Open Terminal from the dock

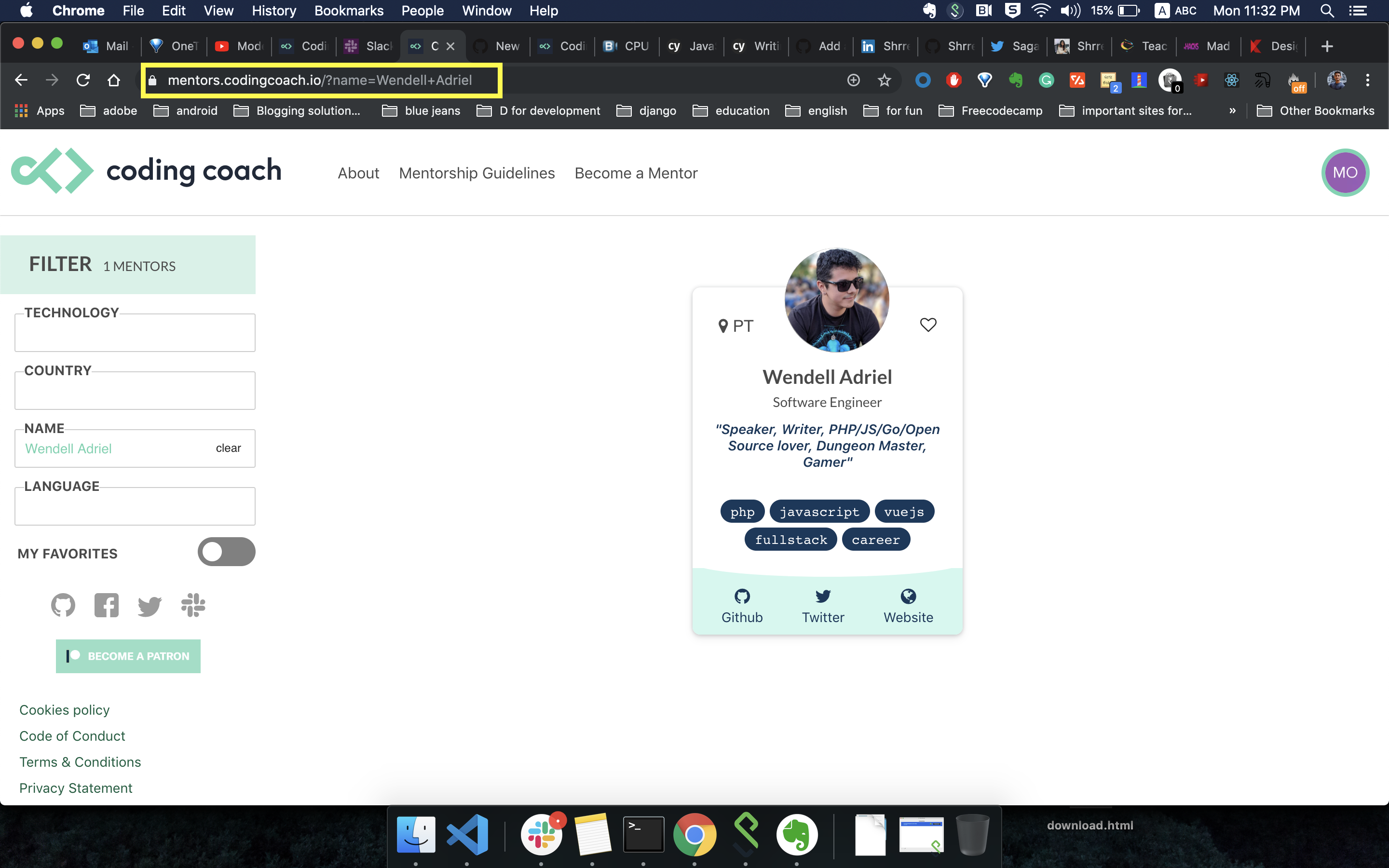click(643, 834)
